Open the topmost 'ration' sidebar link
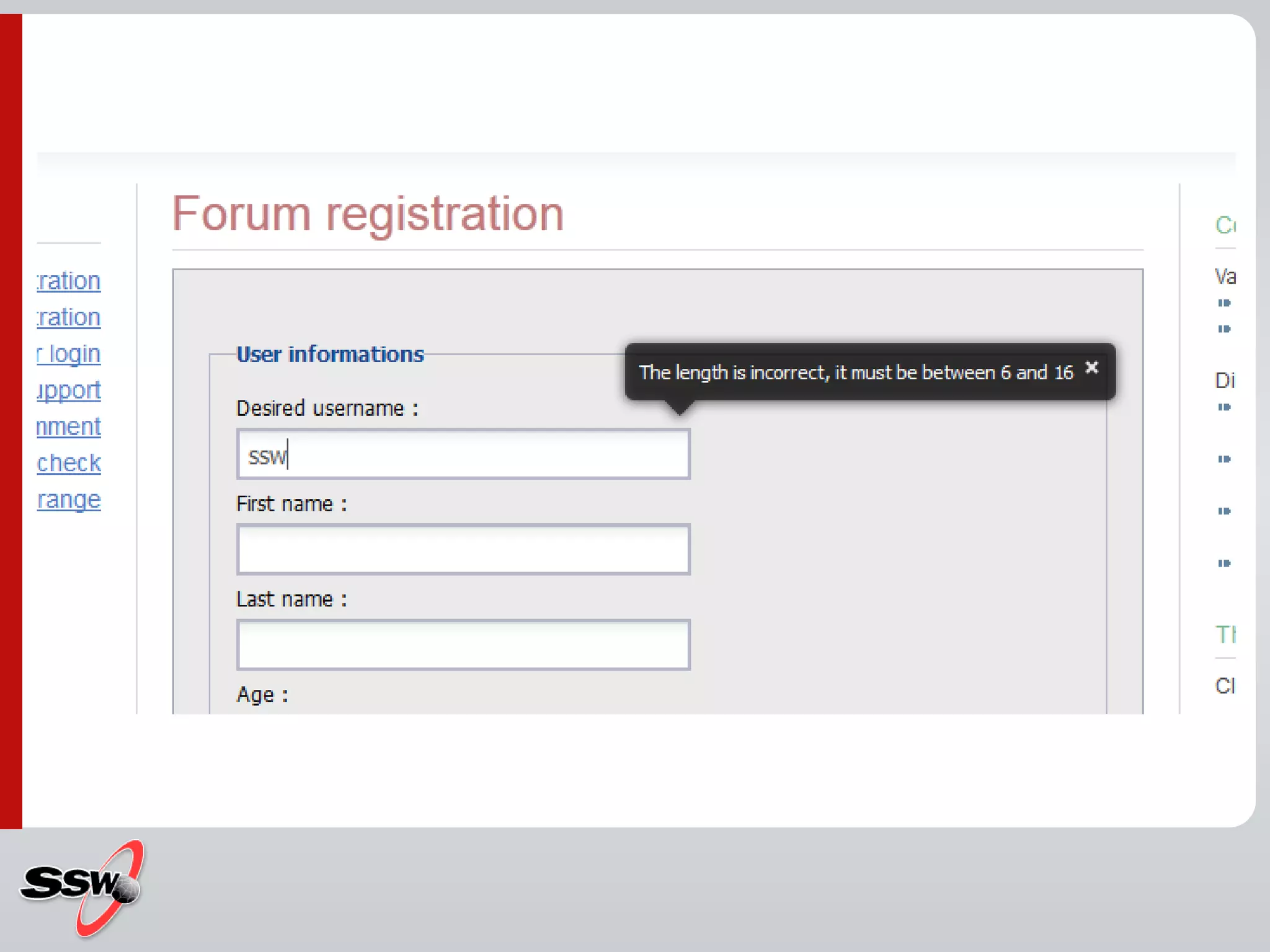1270x952 pixels. coord(69,281)
